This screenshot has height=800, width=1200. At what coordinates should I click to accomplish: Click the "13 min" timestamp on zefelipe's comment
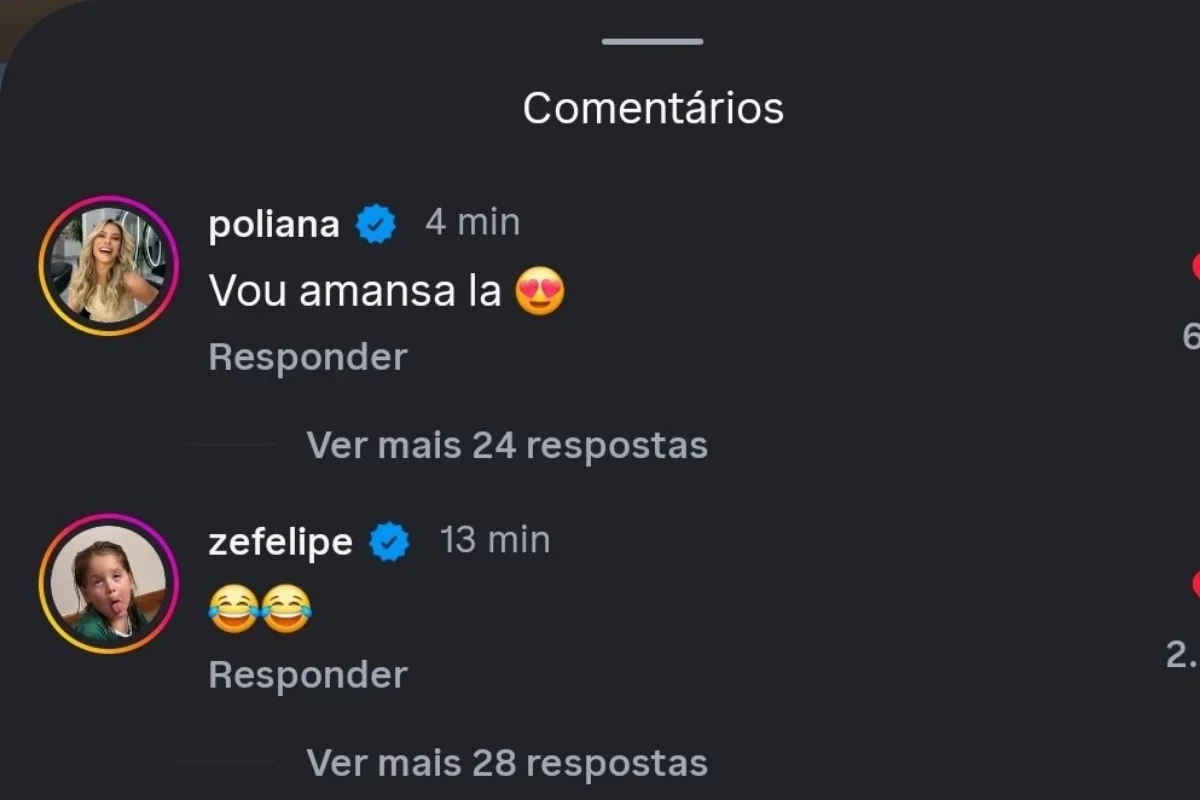click(x=495, y=540)
